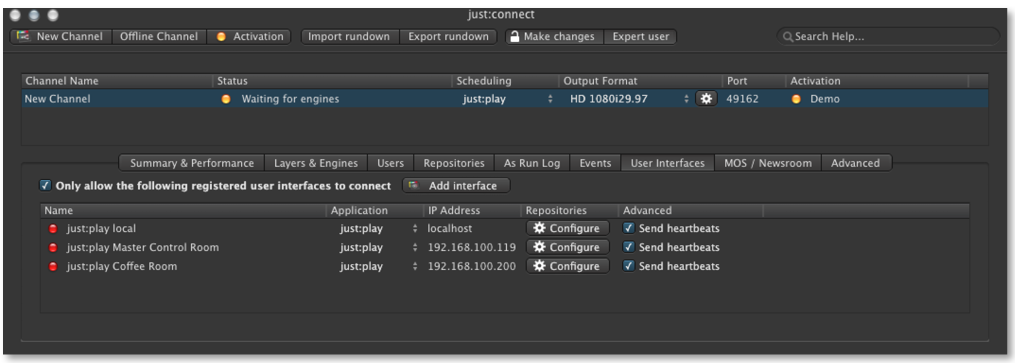Click the Output Format column header
This screenshot has height=363, width=1015.
[x=641, y=81]
